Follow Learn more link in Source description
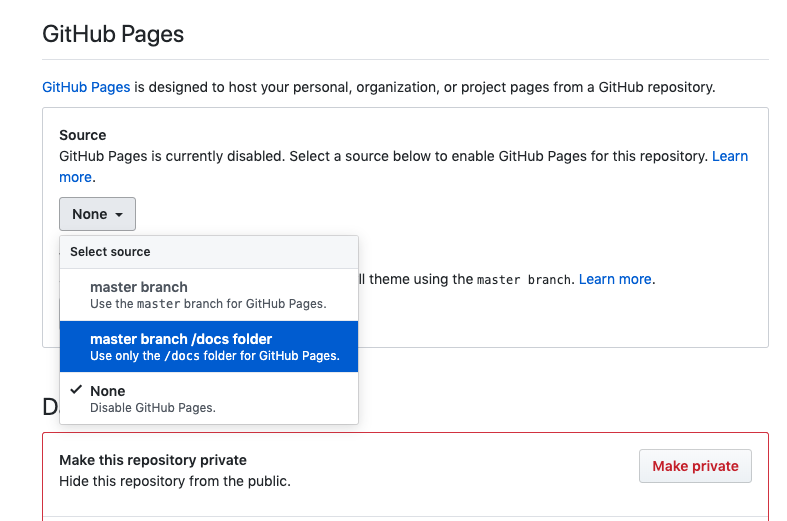The image size is (787, 521). click(x=730, y=157)
